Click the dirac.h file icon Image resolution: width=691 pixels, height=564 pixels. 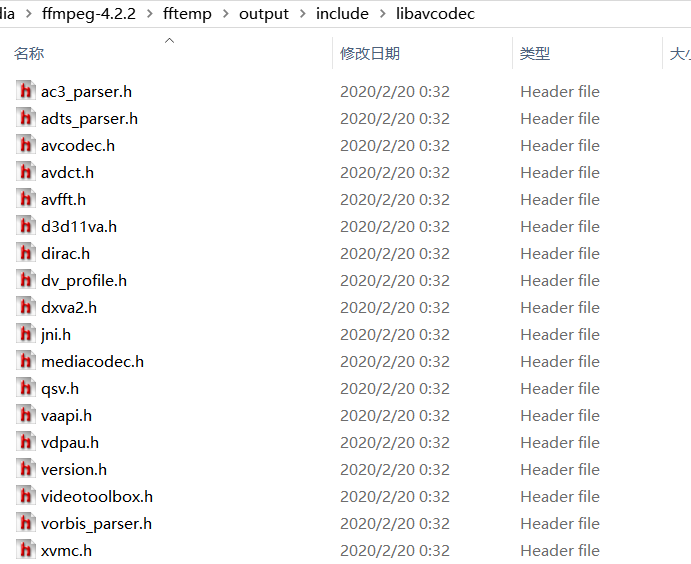pyautogui.click(x=26, y=253)
